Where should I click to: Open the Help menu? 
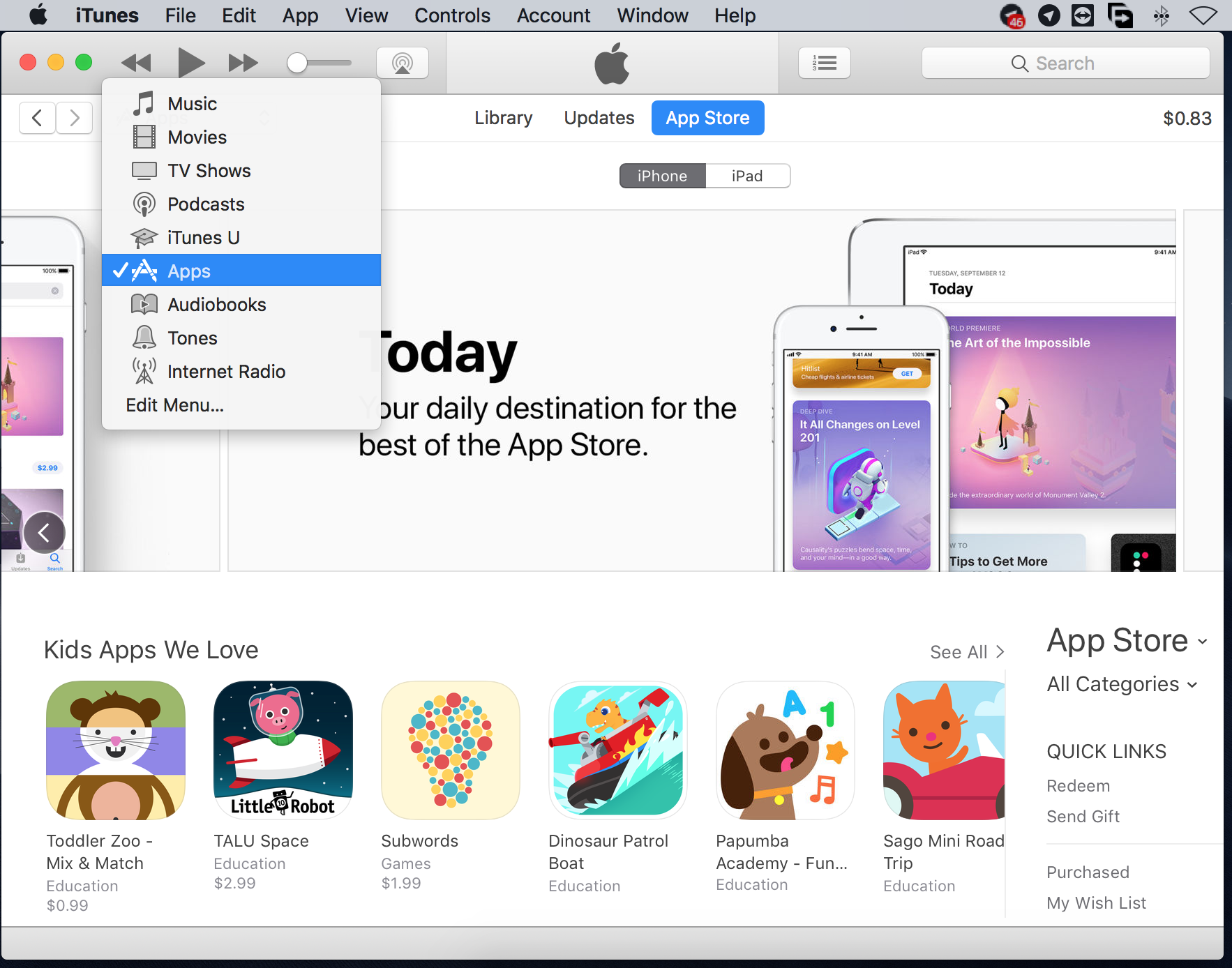click(x=735, y=15)
